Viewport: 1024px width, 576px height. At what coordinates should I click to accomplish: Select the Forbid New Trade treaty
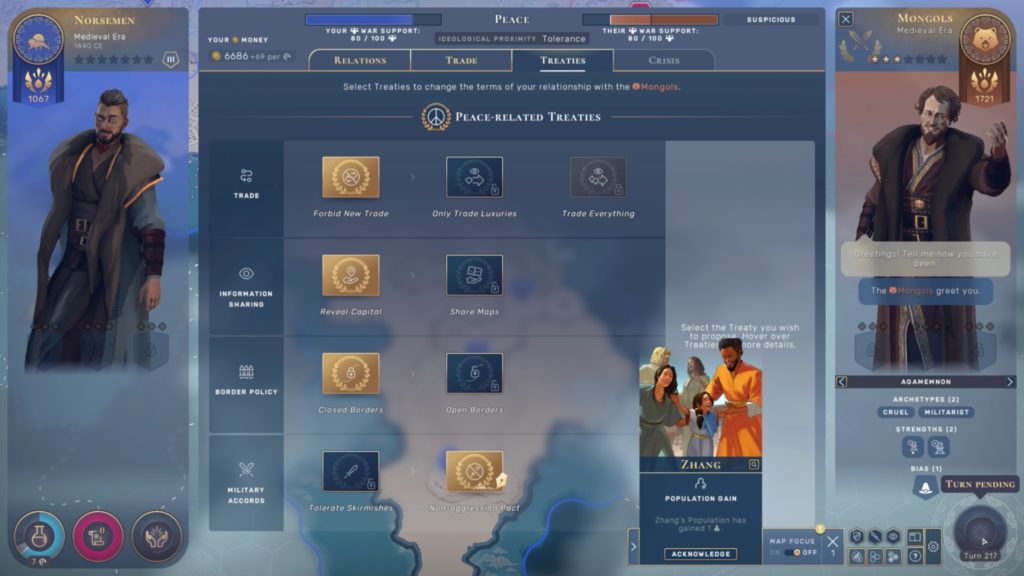click(351, 177)
